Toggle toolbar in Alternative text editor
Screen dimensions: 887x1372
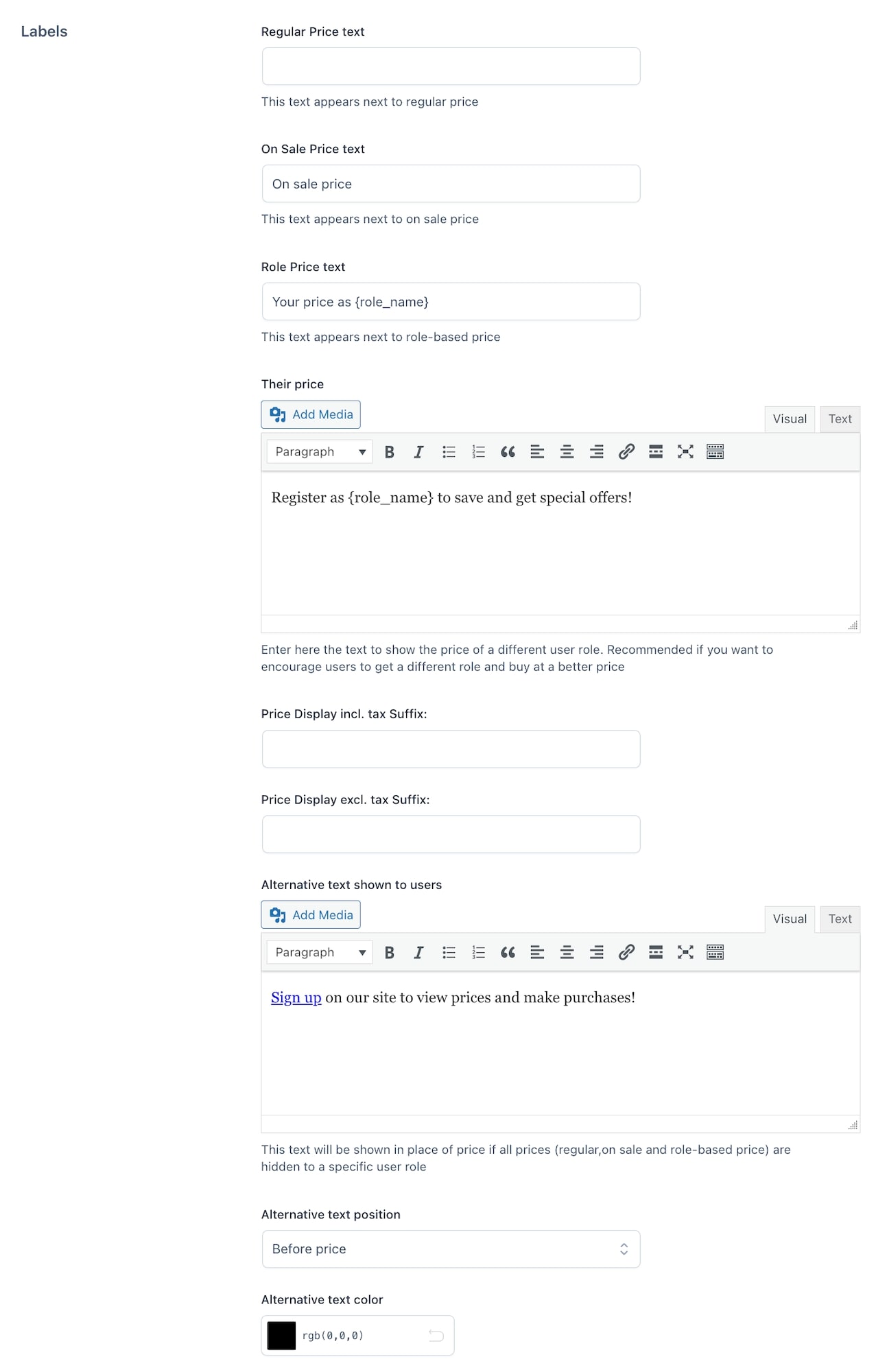(715, 952)
